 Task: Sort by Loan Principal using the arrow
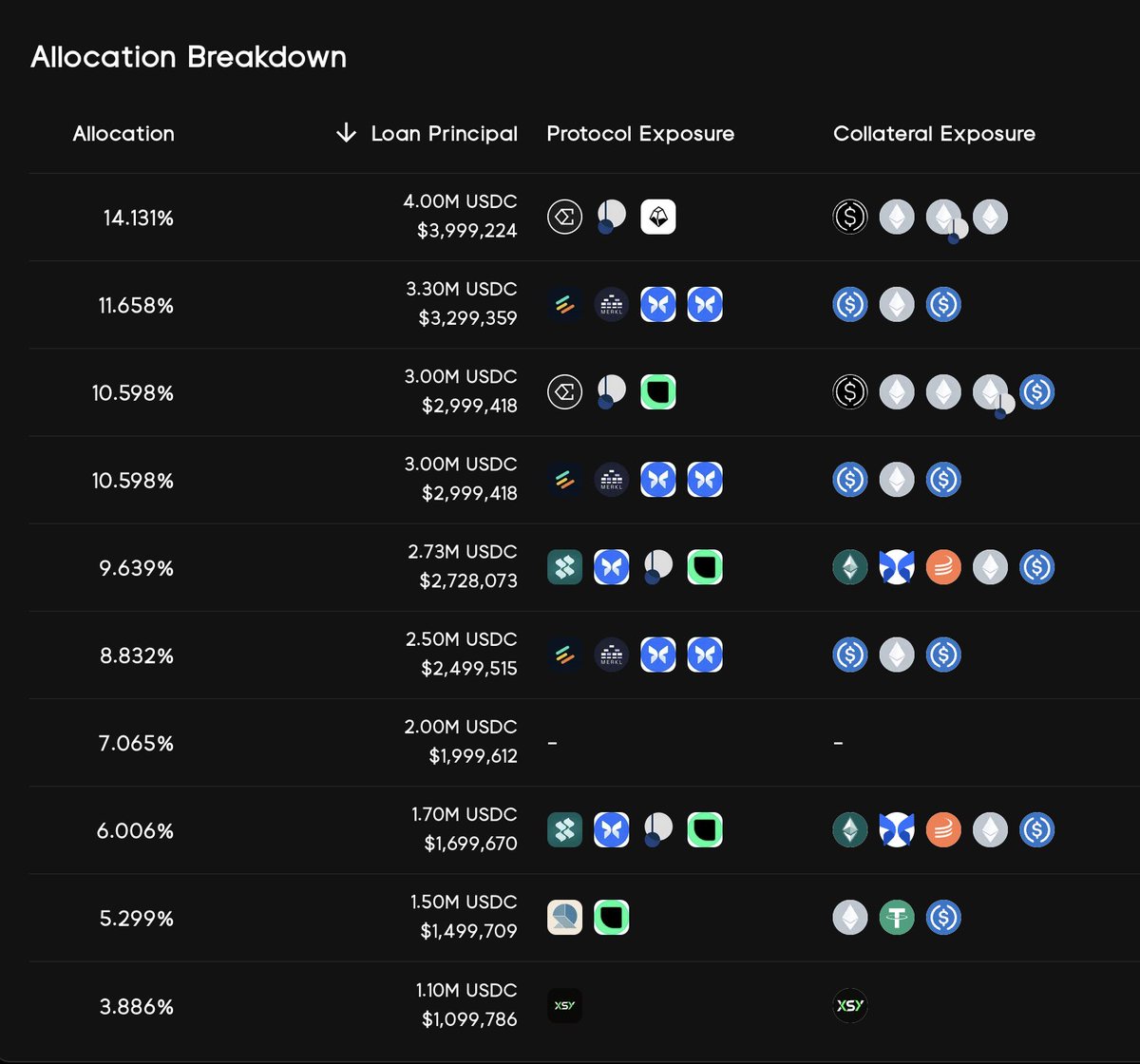tap(346, 133)
